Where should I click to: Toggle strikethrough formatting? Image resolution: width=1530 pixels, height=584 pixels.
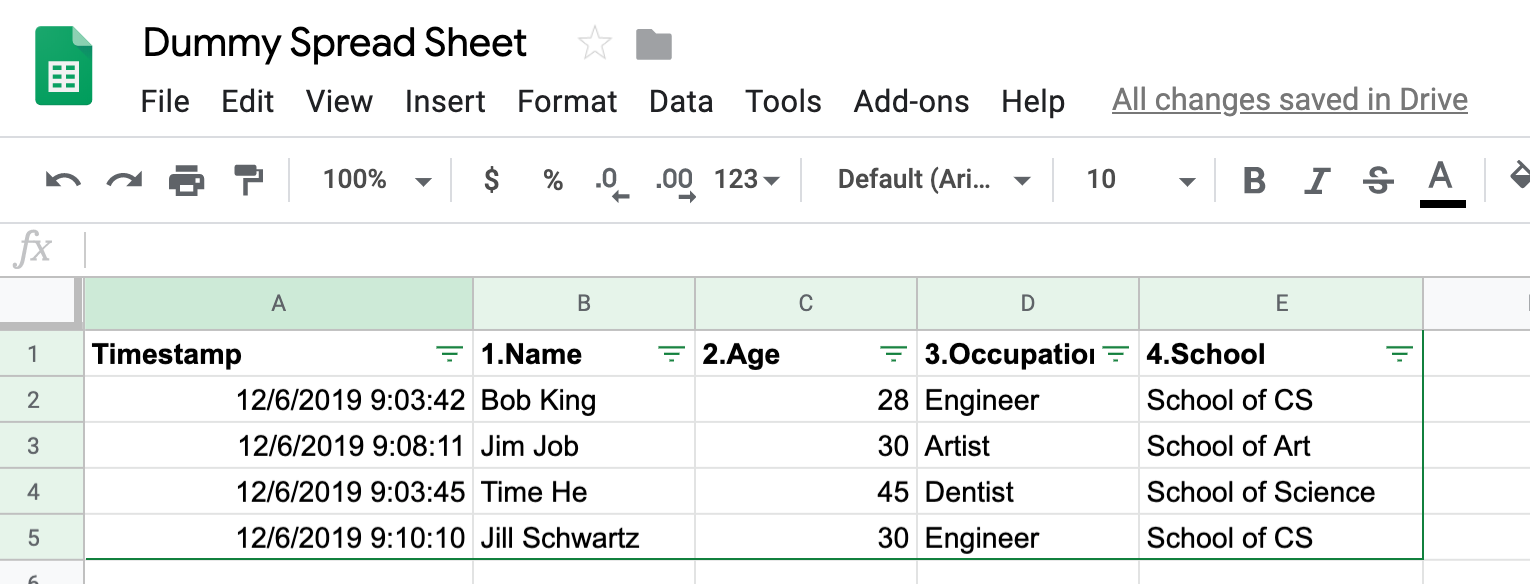pyautogui.click(x=1378, y=180)
